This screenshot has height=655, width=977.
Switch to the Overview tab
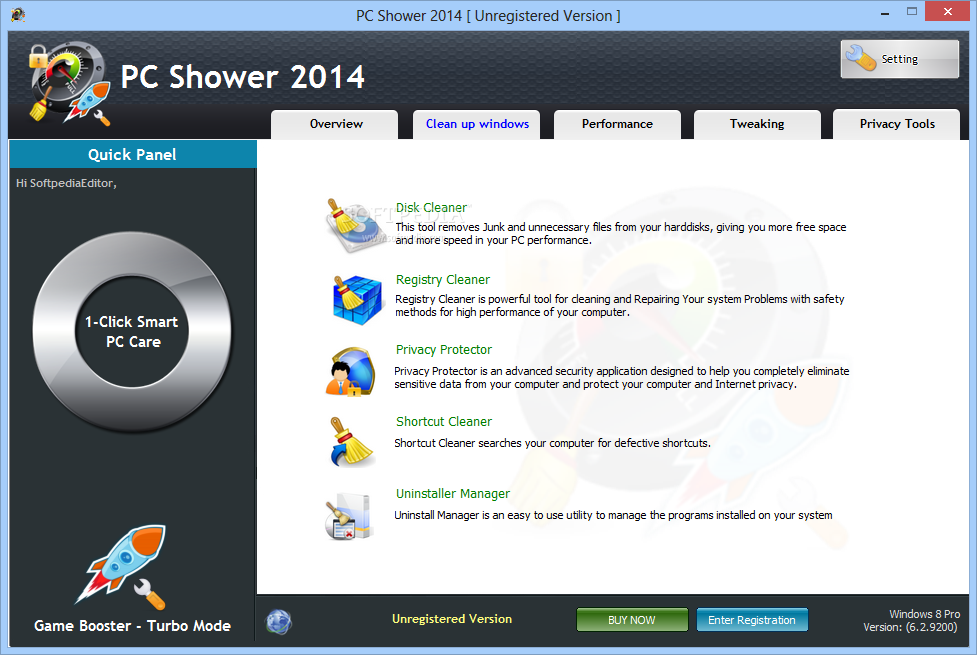(335, 124)
